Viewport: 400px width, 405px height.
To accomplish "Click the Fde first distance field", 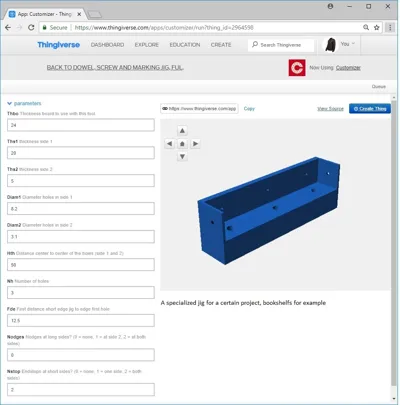I will click(x=81, y=320).
